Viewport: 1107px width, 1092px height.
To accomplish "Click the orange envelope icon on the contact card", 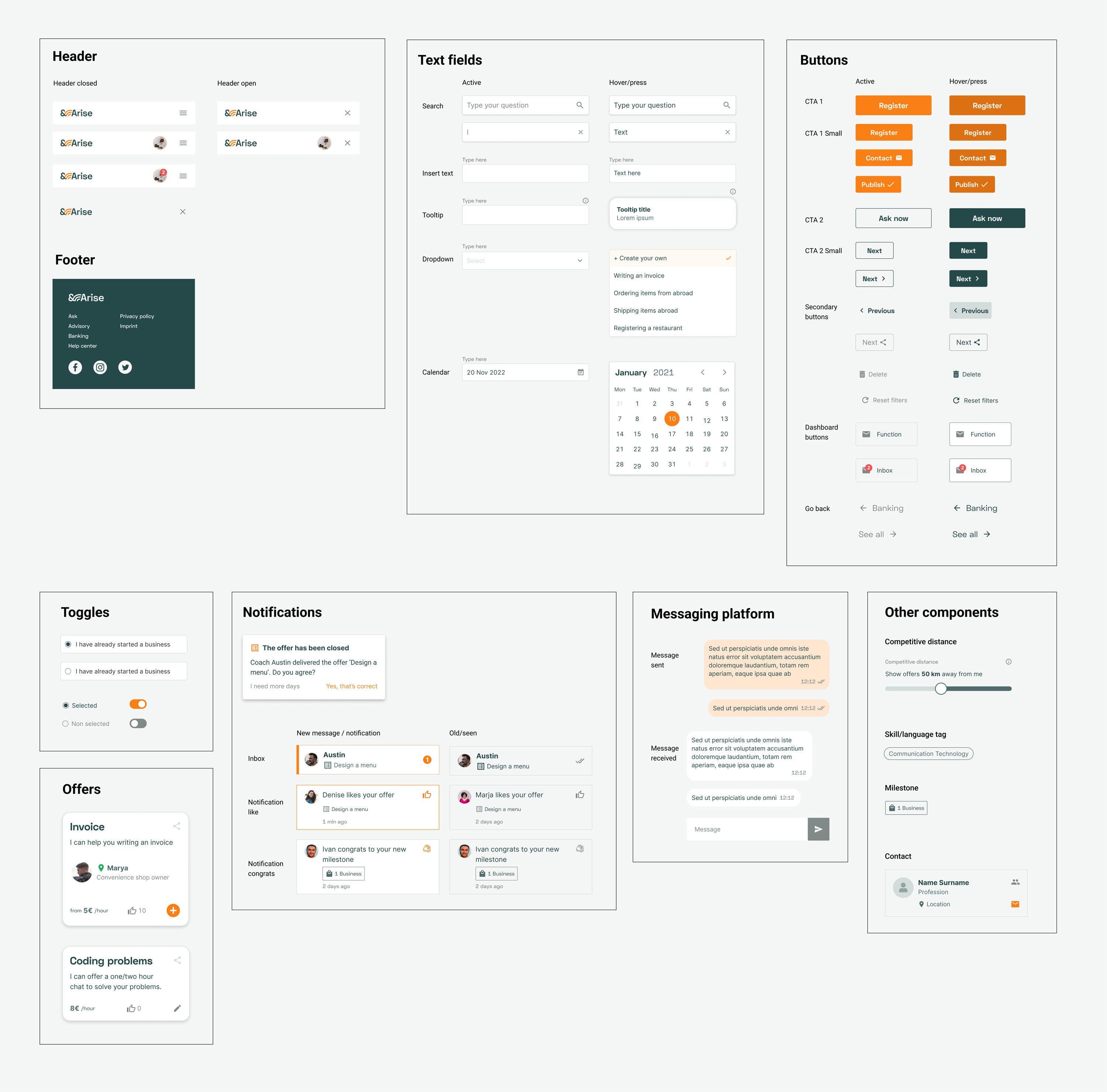I will [1015, 904].
